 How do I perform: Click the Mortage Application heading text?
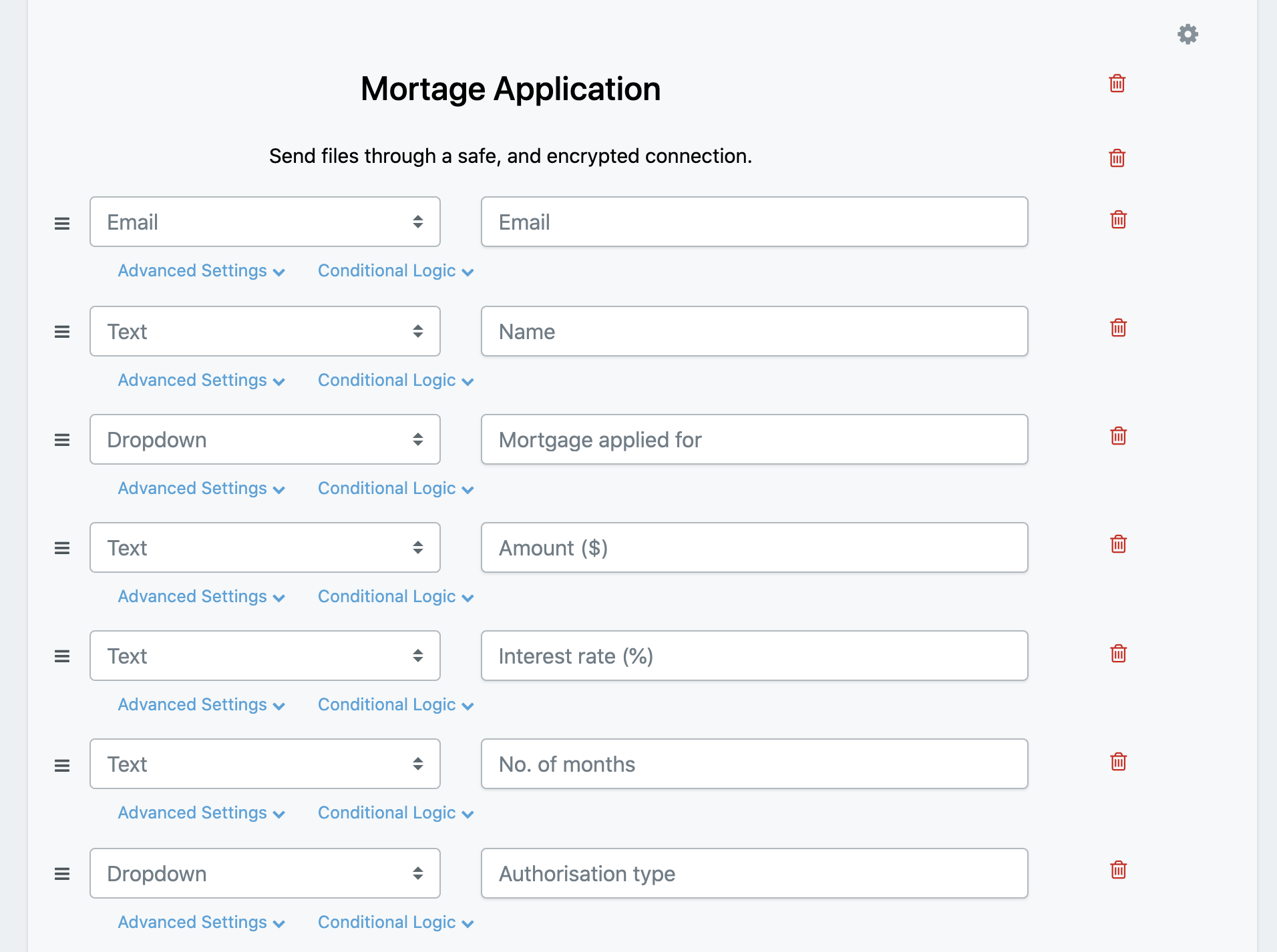pos(511,89)
